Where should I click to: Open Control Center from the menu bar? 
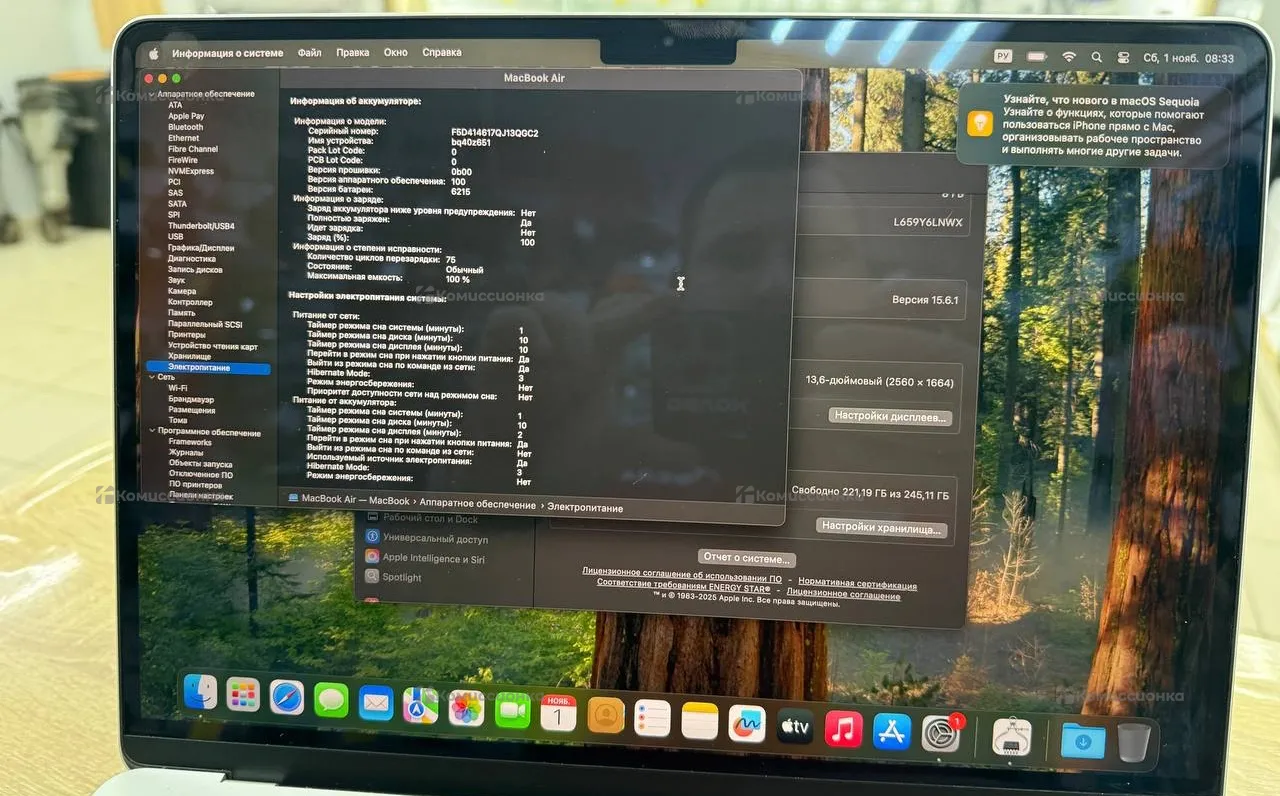tap(1123, 58)
